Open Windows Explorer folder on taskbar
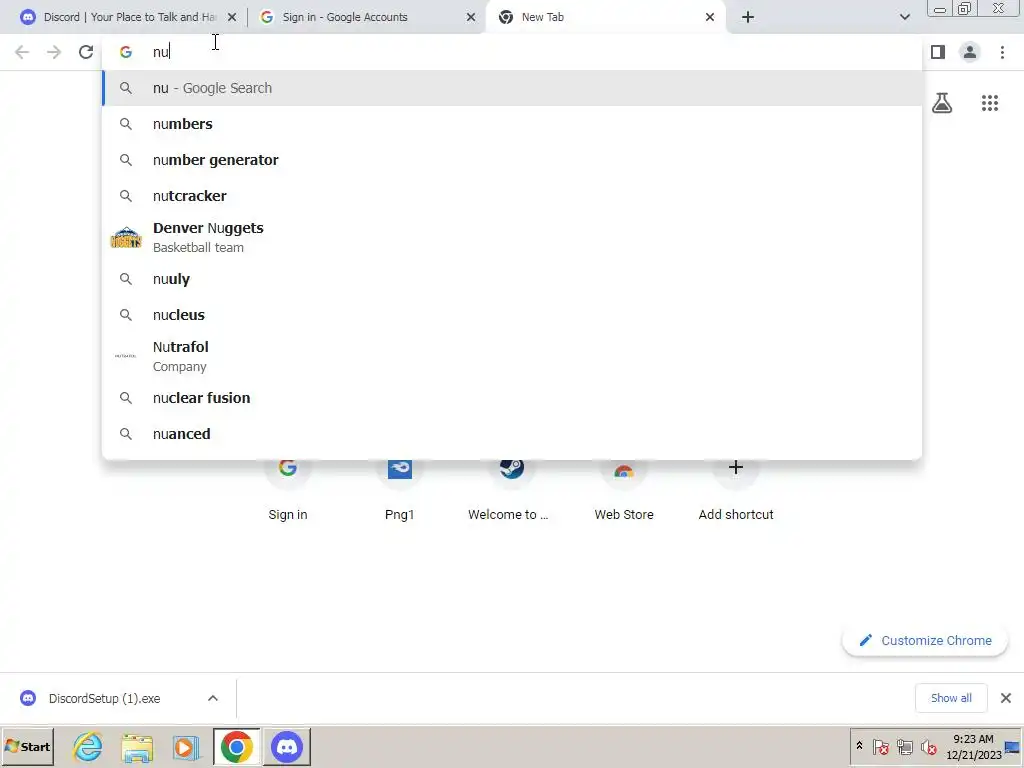 137,746
